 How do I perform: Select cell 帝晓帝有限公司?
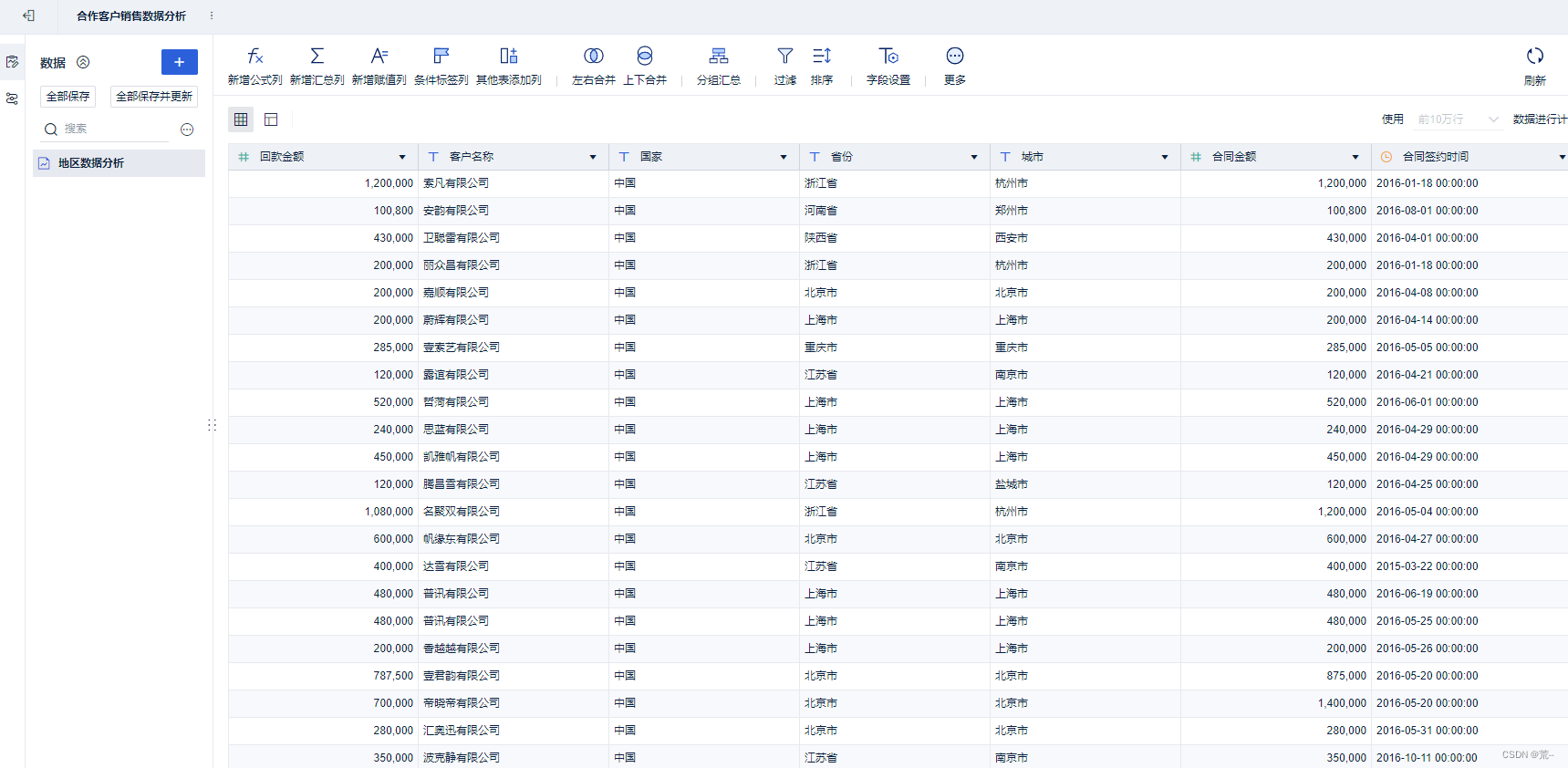pyautogui.click(x=514, y=703)
